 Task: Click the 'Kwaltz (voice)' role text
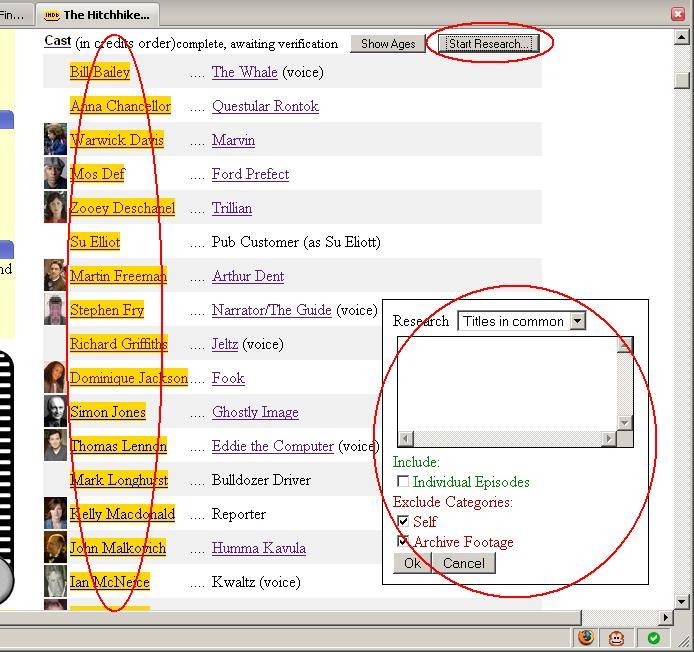pos(256,582)
